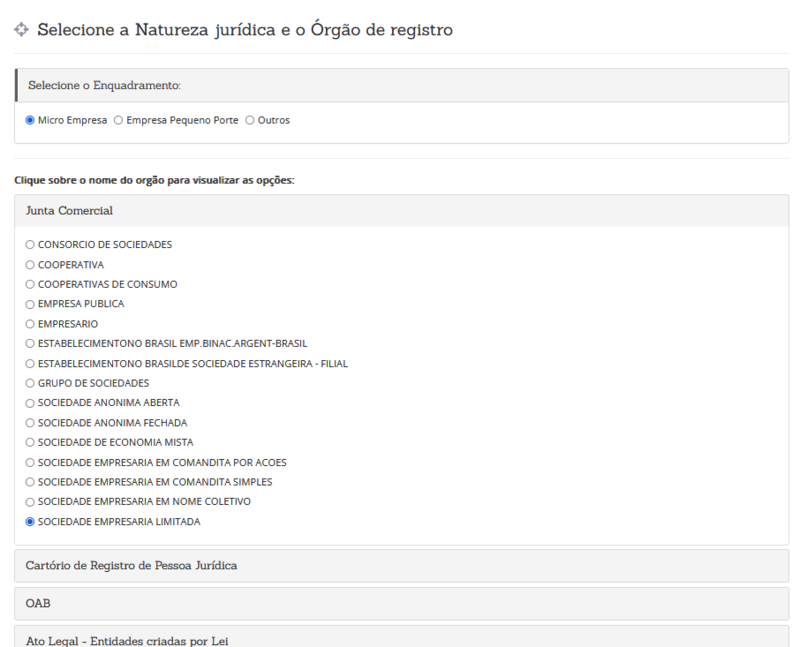Expand Cartório de Registro de Pessoa Jurídica

click(x=402, y=566)
